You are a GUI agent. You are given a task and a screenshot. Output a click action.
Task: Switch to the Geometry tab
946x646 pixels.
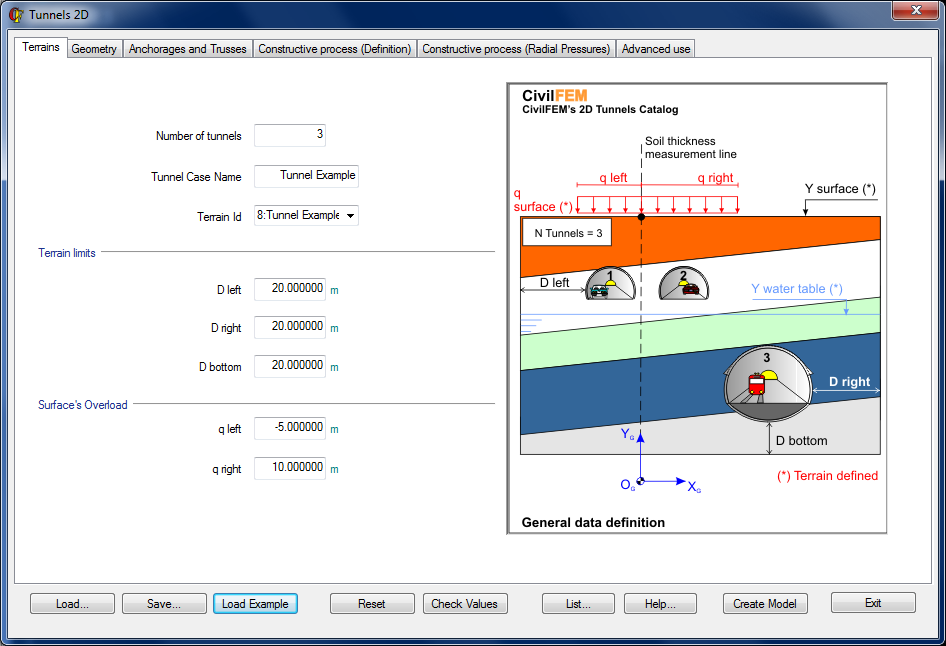94,48
